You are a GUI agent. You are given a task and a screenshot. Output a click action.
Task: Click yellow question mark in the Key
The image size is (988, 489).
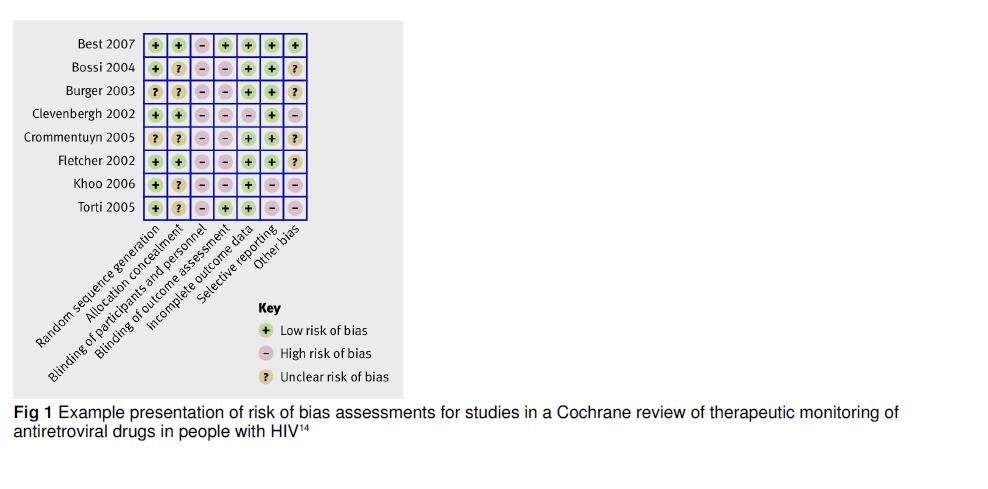[266, 377]
